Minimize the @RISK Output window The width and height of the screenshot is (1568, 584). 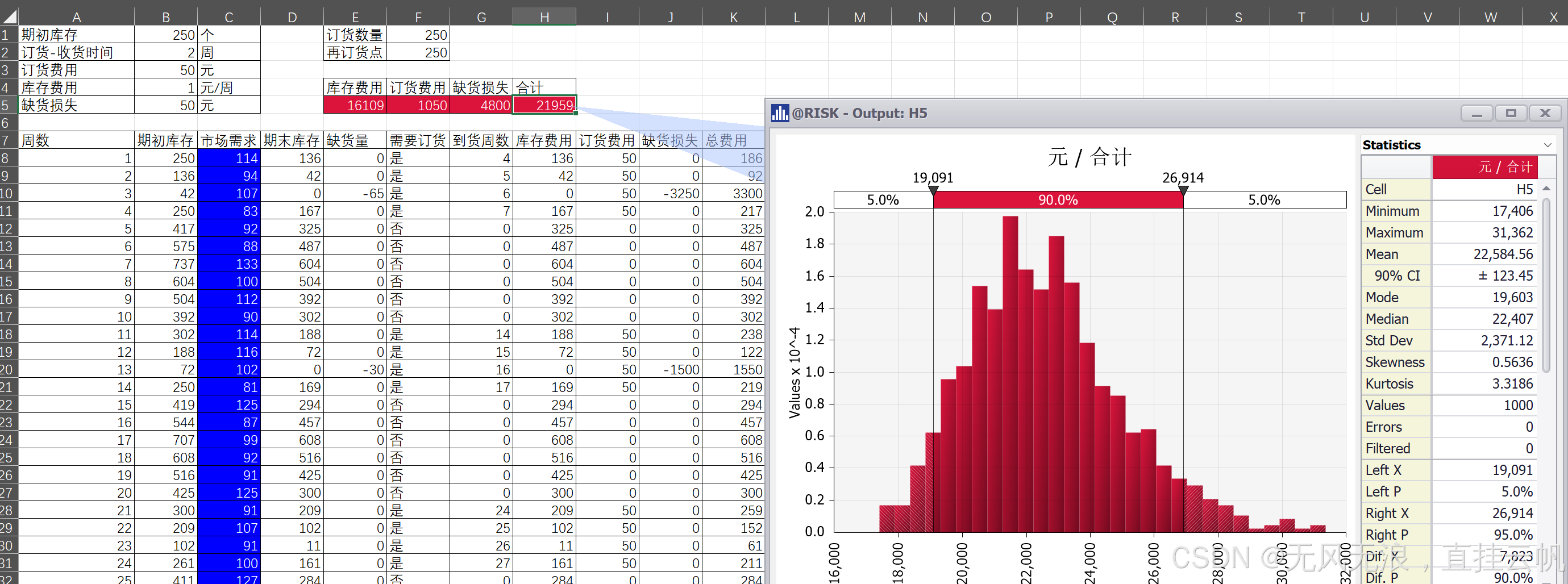[x=1477, y=113]
